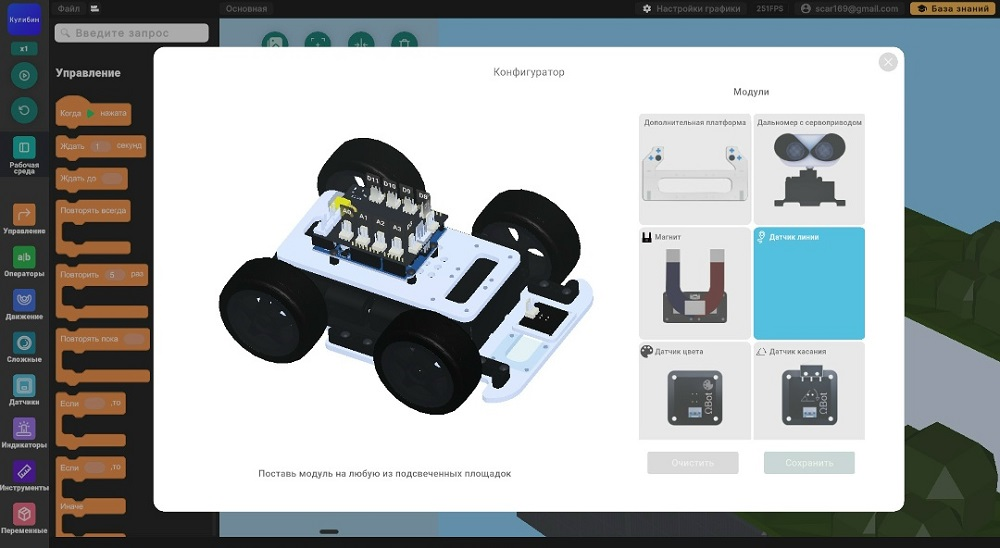Open База знаний knowledge base

(x=953, y=8)
